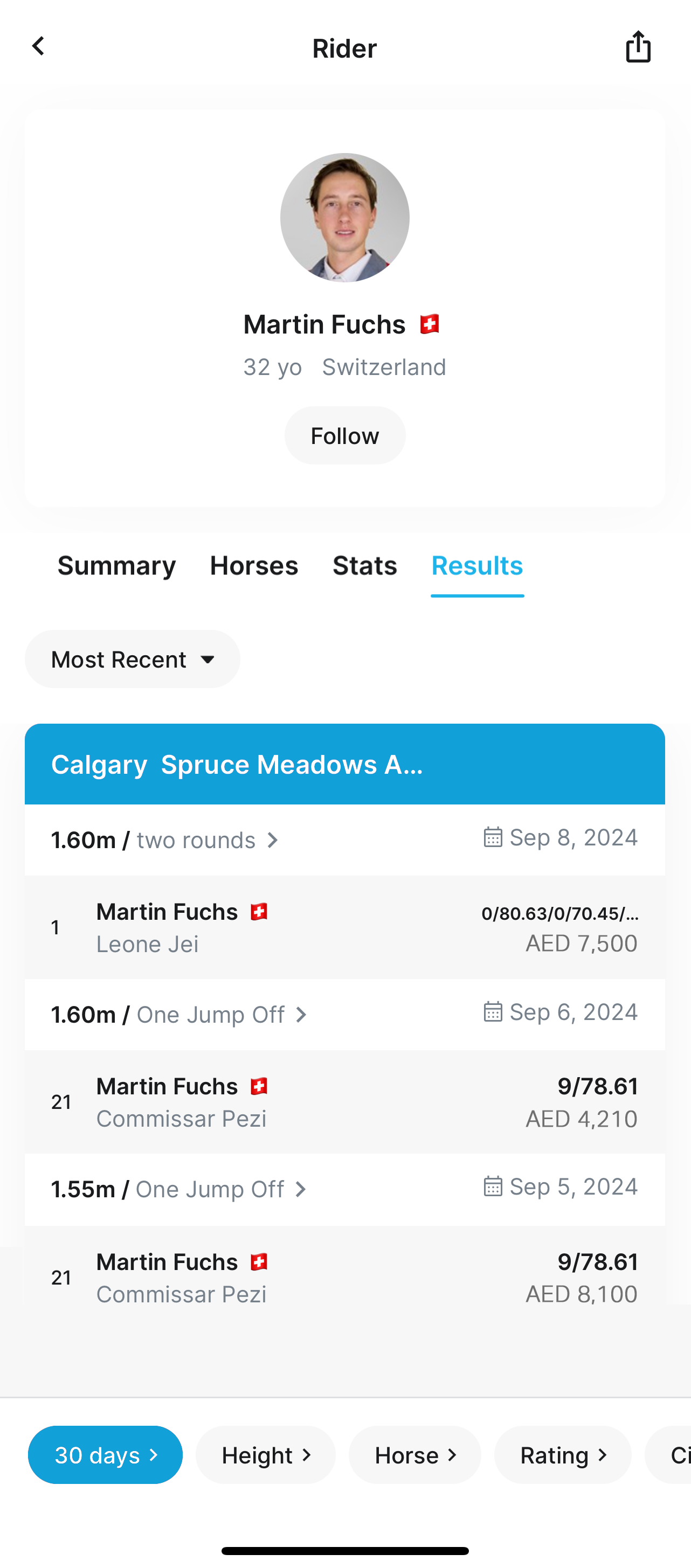Image resolution: width=691 pixels, height=1568 pixels.
Task: Tap the calendar icon for Sep 5, 2024
Action: (x=493, y=1187)
